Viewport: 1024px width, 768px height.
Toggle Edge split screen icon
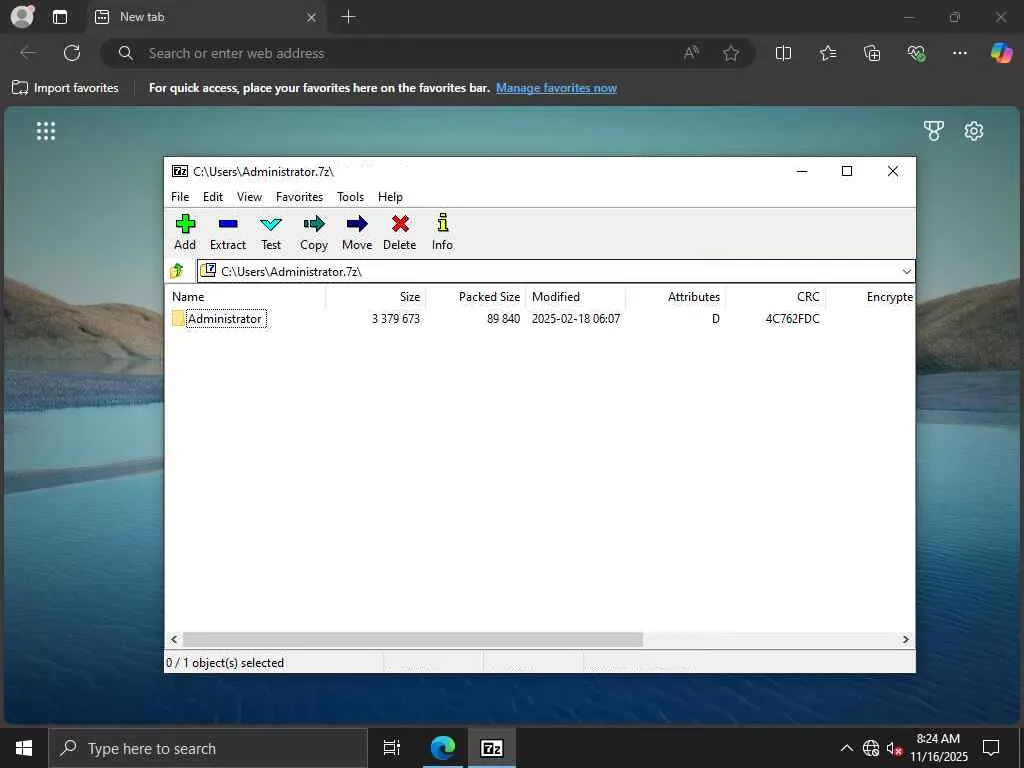[x=783, y=53]
